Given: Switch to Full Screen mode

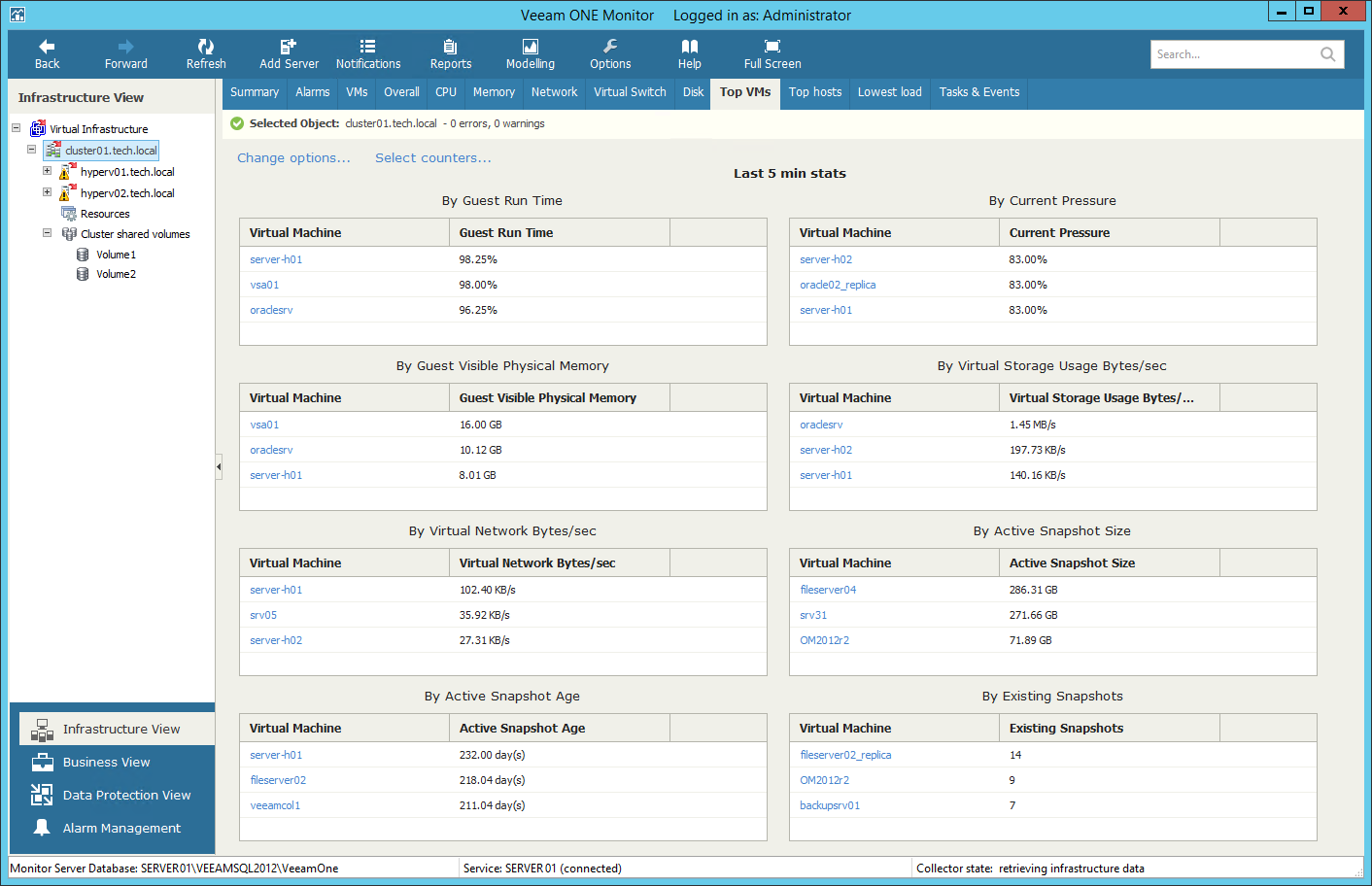Looking at the screenshot, I should (x=772, y=47).
